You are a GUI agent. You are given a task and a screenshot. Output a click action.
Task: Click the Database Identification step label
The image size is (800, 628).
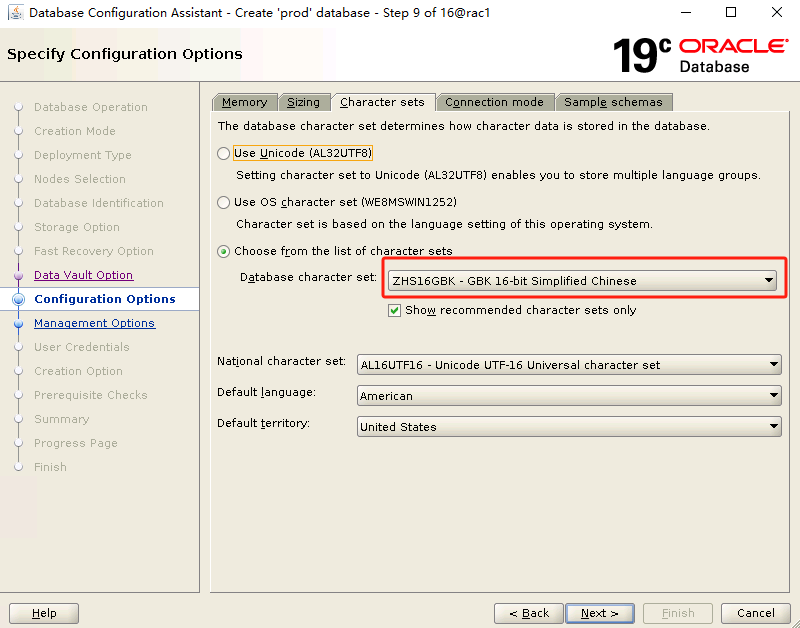pyautogui.click(x=99, y=204)
